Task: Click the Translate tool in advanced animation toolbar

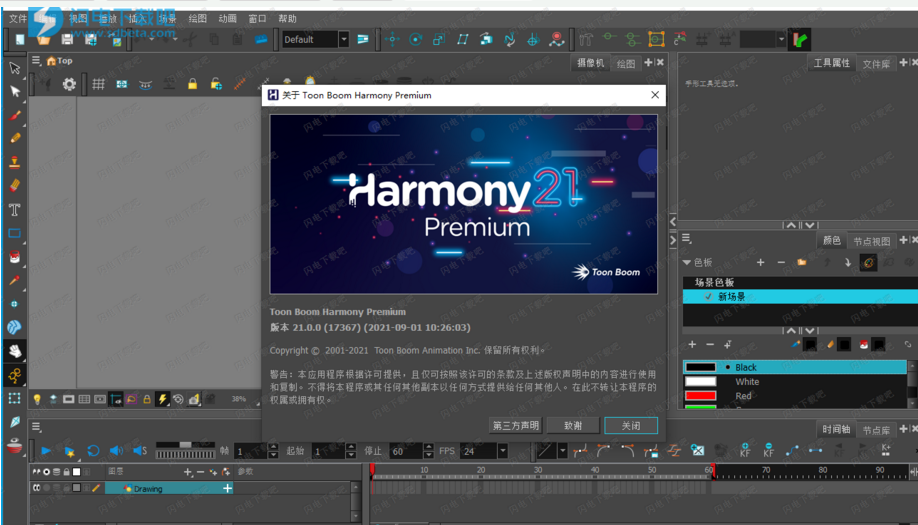Action: 392,39
